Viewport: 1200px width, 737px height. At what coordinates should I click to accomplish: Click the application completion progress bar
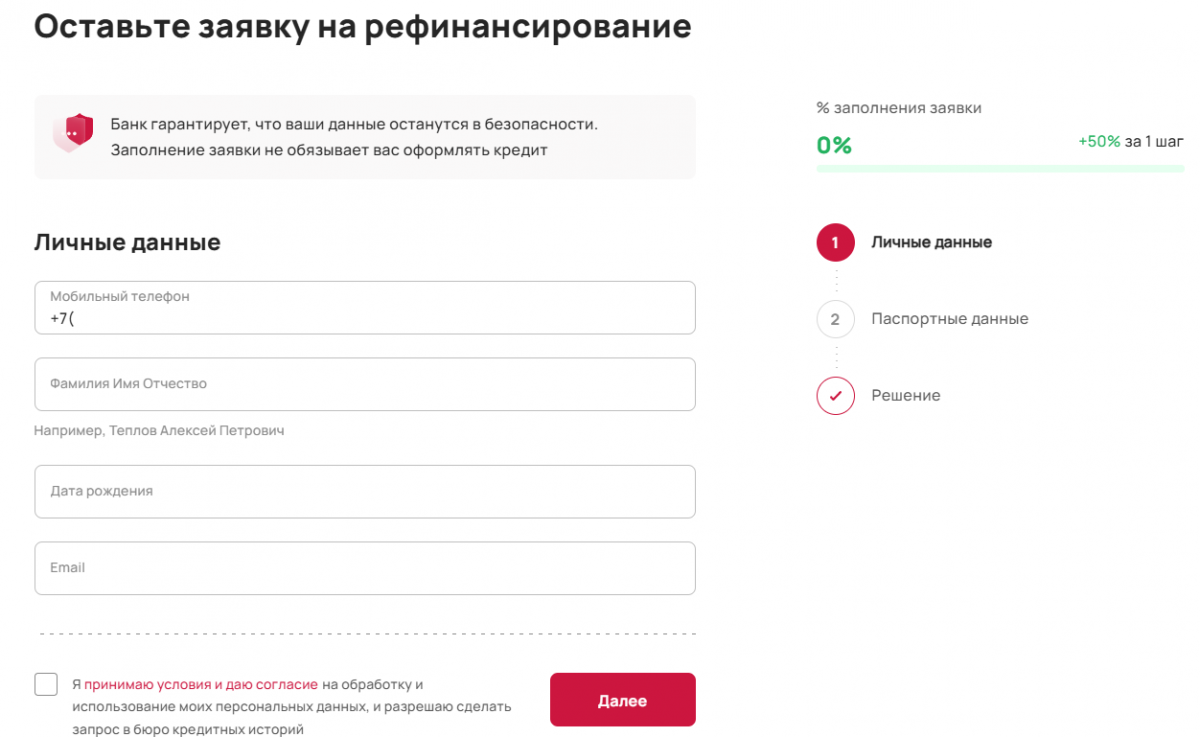click(x=1000, y=169)
